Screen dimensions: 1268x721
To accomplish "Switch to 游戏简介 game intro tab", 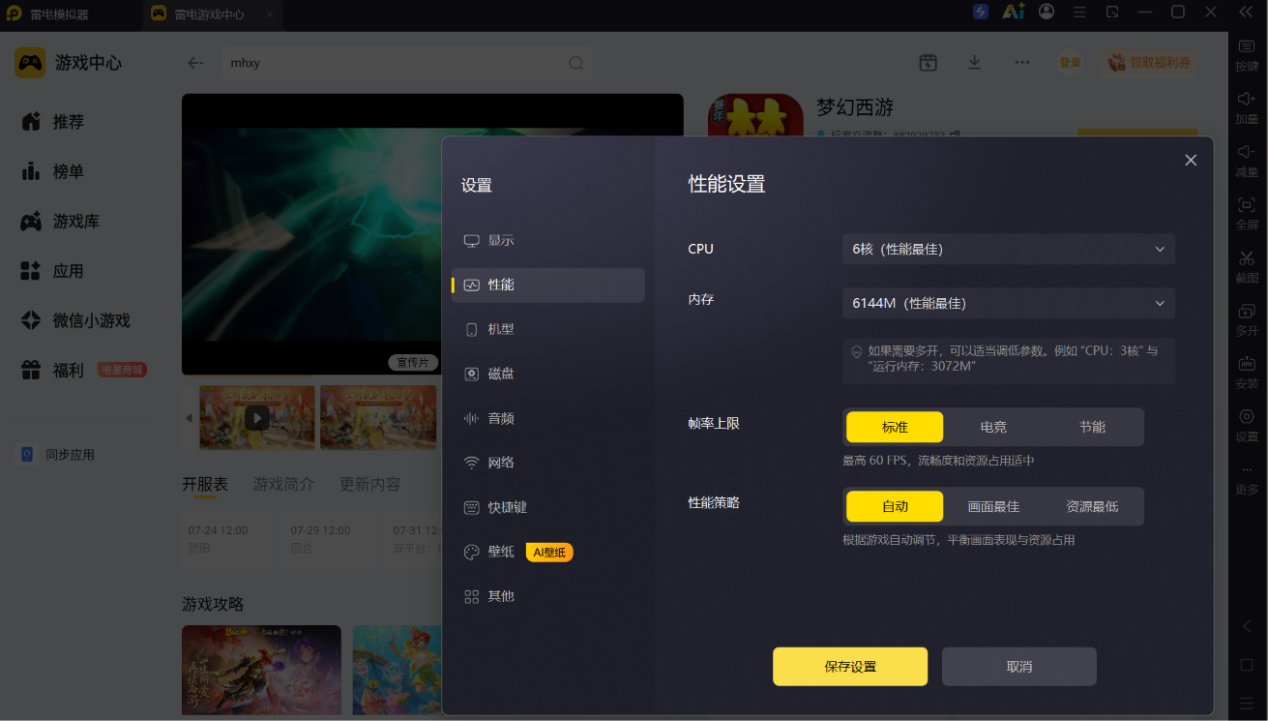I will coord(284,484).
